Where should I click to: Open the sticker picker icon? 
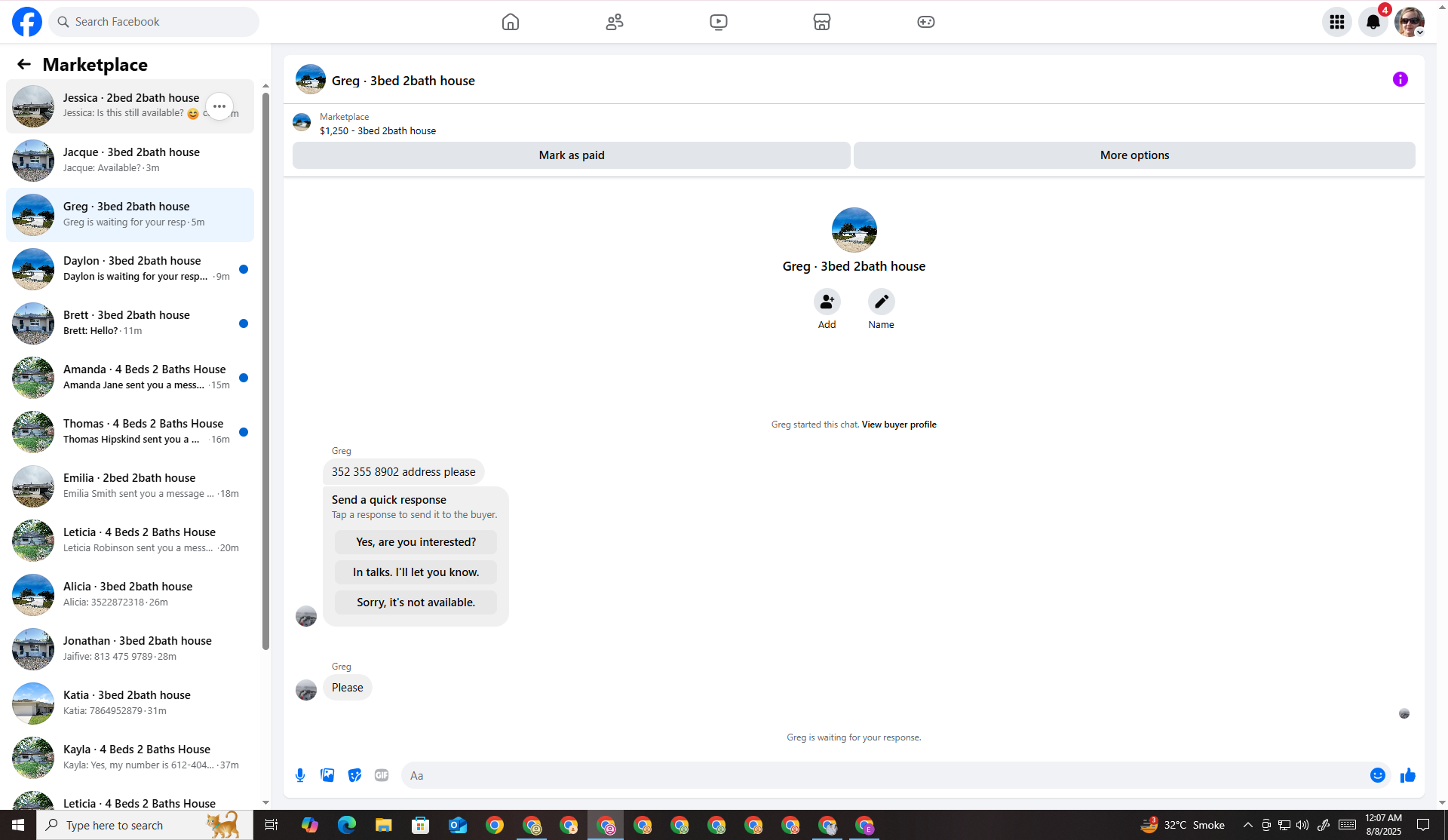354,775
